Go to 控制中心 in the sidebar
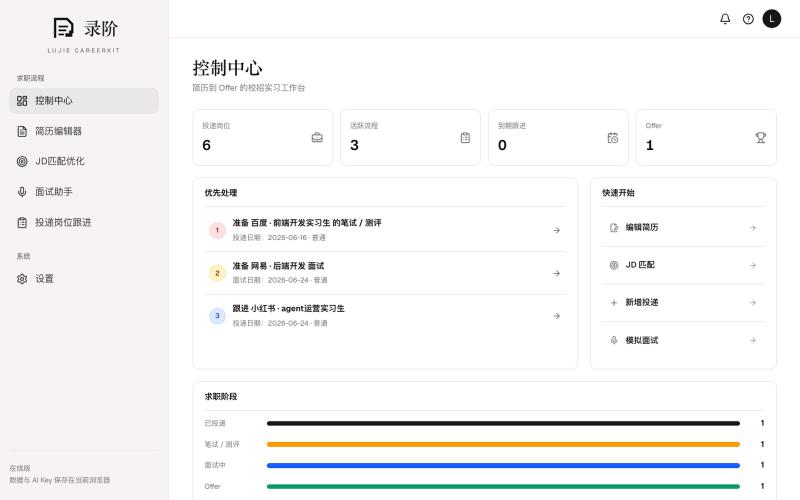This screenshot has width=800, height=500. pyautogui.click(x=84, y=101)
